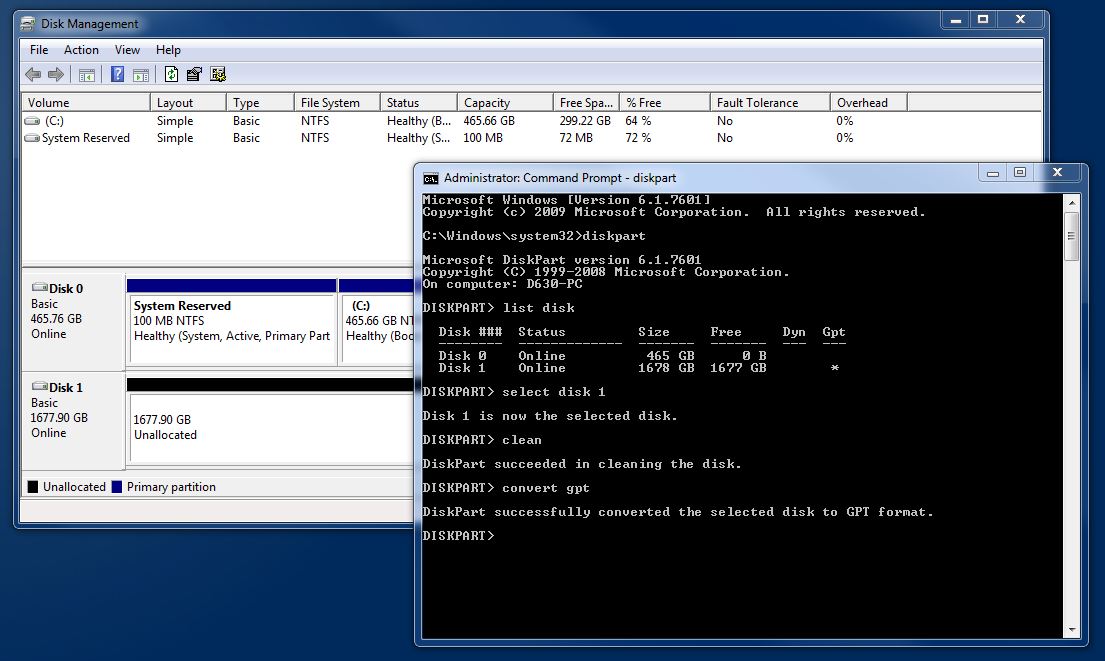Open the Action menu
This screenshot has height=661, width=1105.
81,49
